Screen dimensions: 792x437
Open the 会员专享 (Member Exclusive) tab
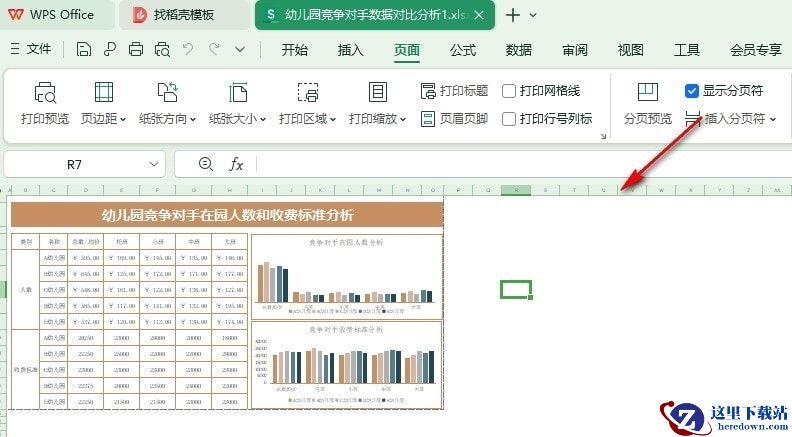[756, 50]
